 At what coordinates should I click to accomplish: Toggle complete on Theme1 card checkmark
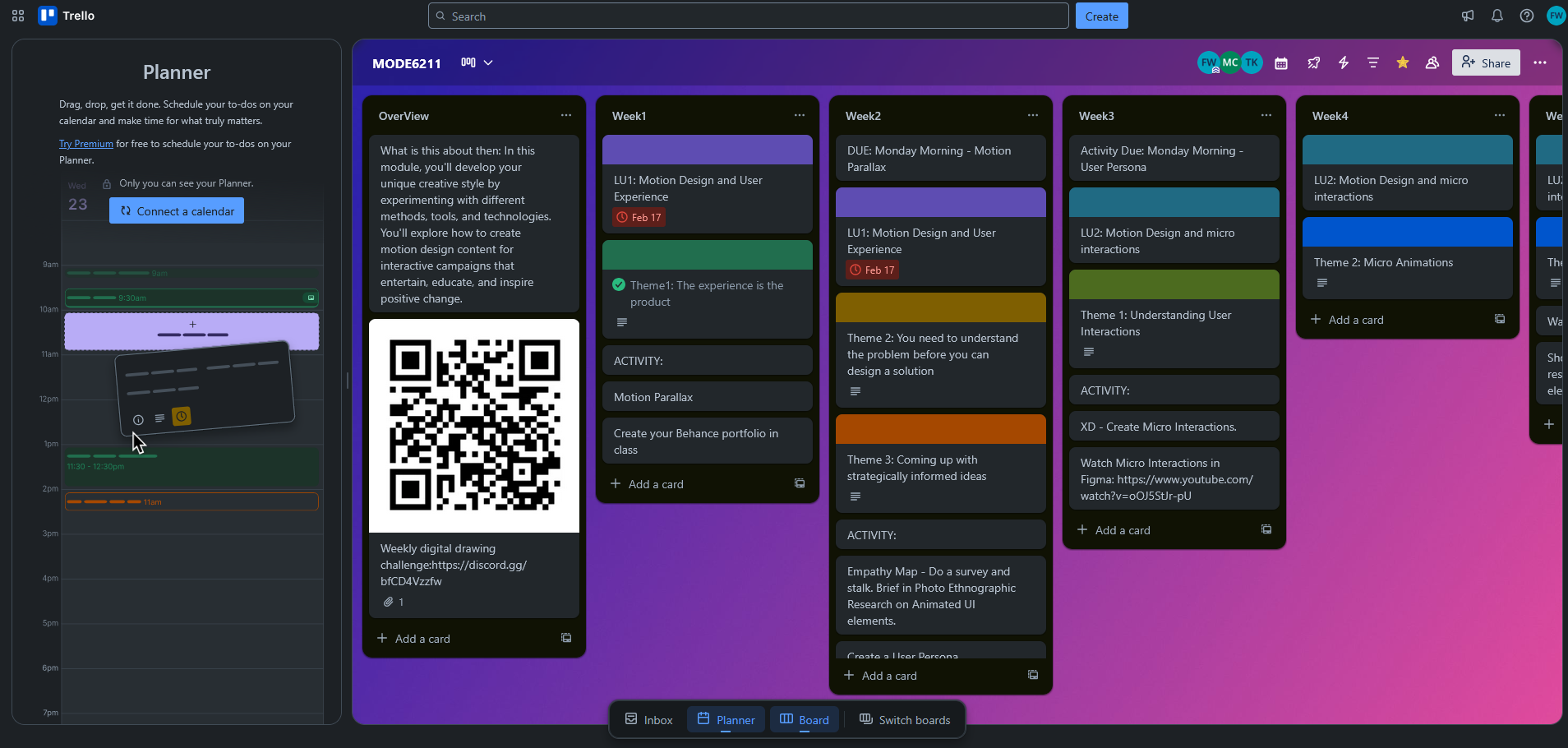coord(619,285)
